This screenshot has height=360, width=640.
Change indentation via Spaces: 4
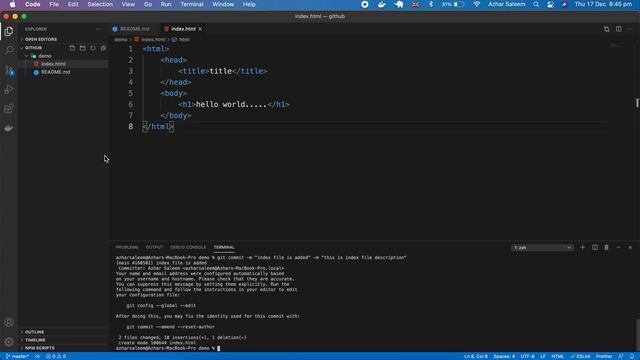click(x=504, y=356)
